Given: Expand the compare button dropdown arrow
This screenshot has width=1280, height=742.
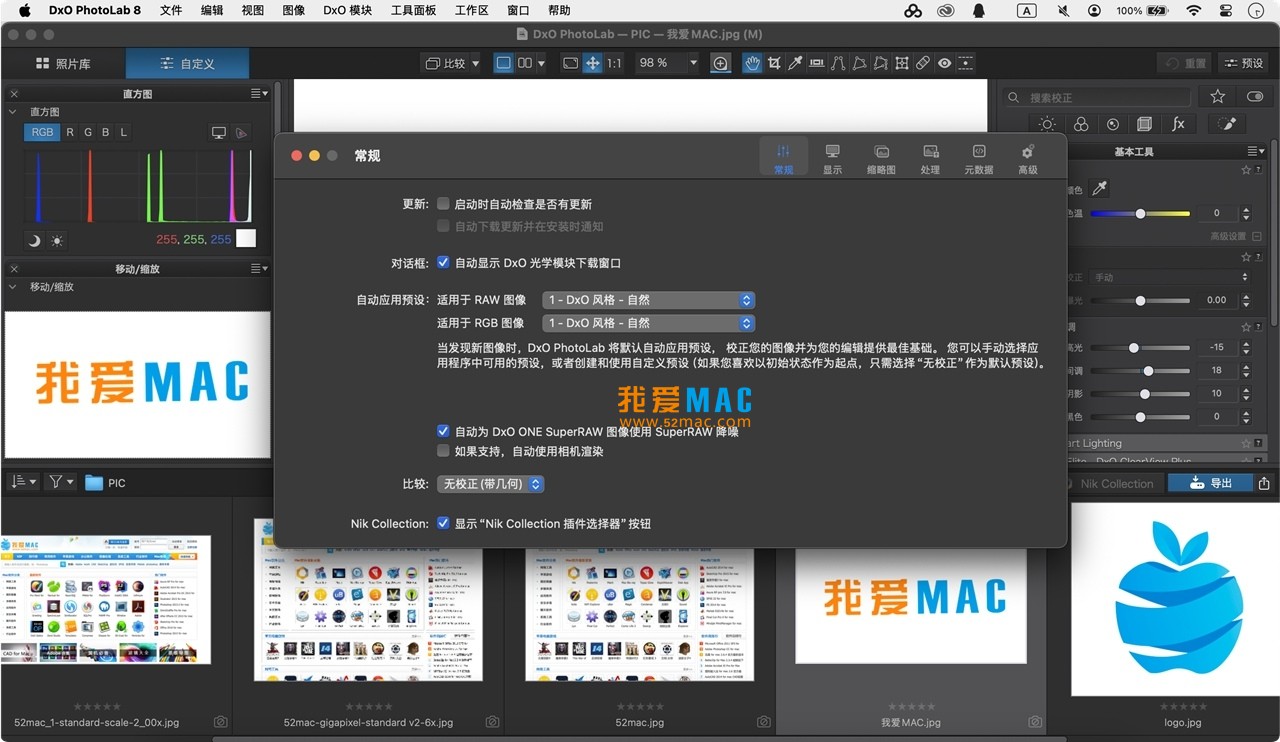Looking at the screenshot, I should pyautogui.click(x=475, y=63).
